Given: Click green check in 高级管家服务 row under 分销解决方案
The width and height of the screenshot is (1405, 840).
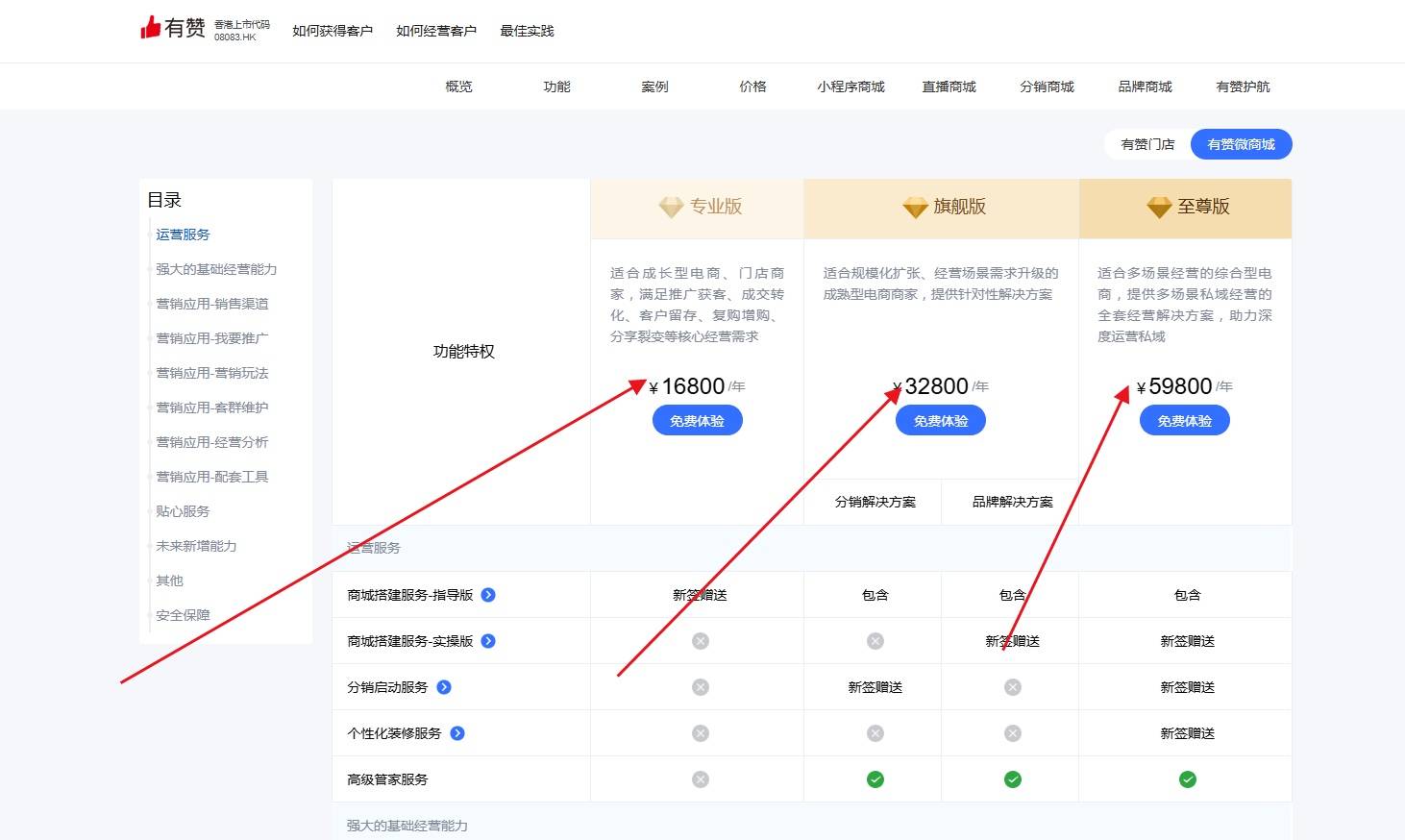Looking at the screenshot, I should pyautogui.click(x=875, y=779).
